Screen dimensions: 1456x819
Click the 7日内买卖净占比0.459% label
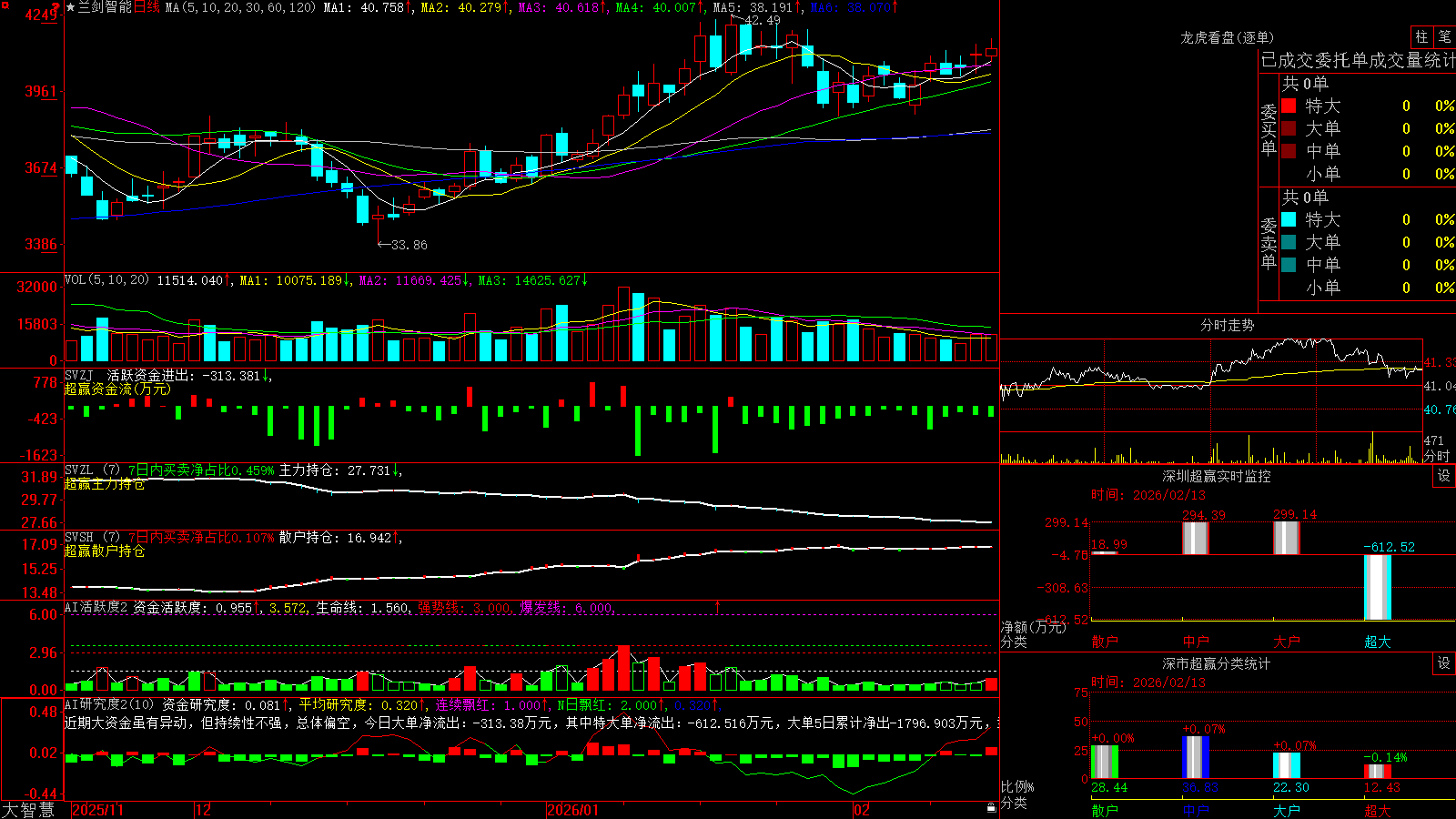pyautogui.click(x=200, y=470)
